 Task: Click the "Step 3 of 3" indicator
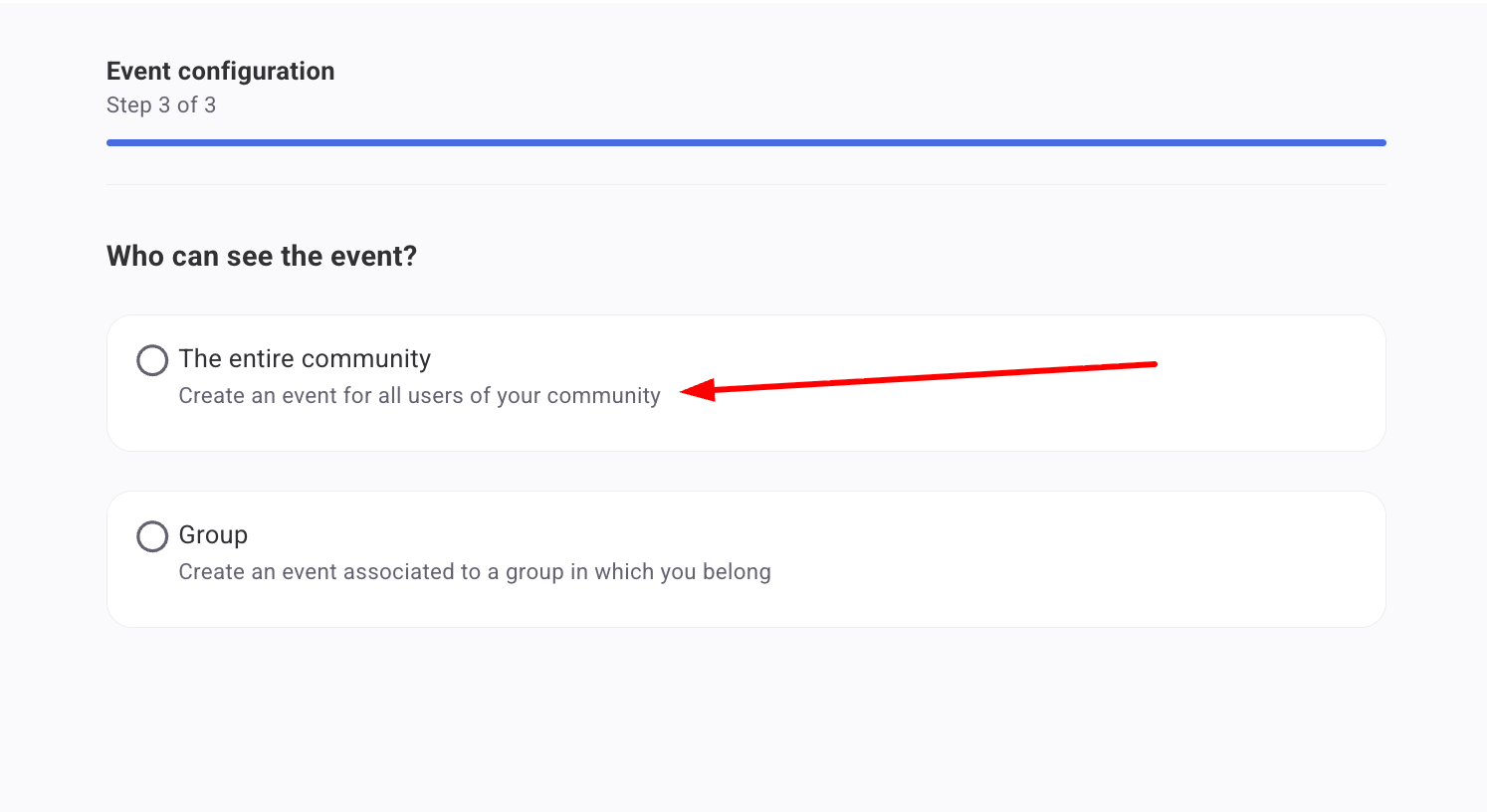[161, 105]
